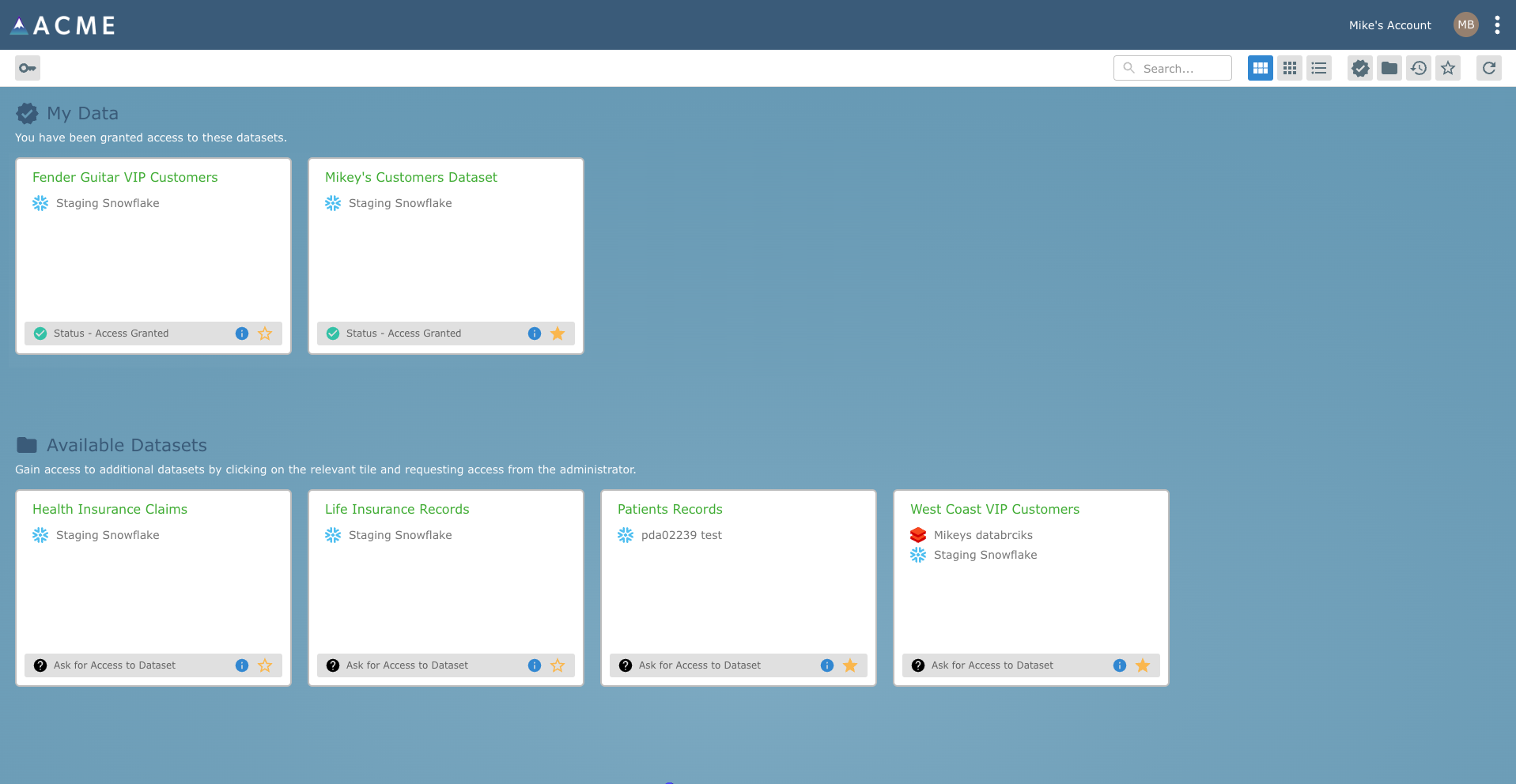The height and width of the screenshot is (784, 1516).
Task: Favorite Life Insurance Records with star
Action: tap(558, 665)
